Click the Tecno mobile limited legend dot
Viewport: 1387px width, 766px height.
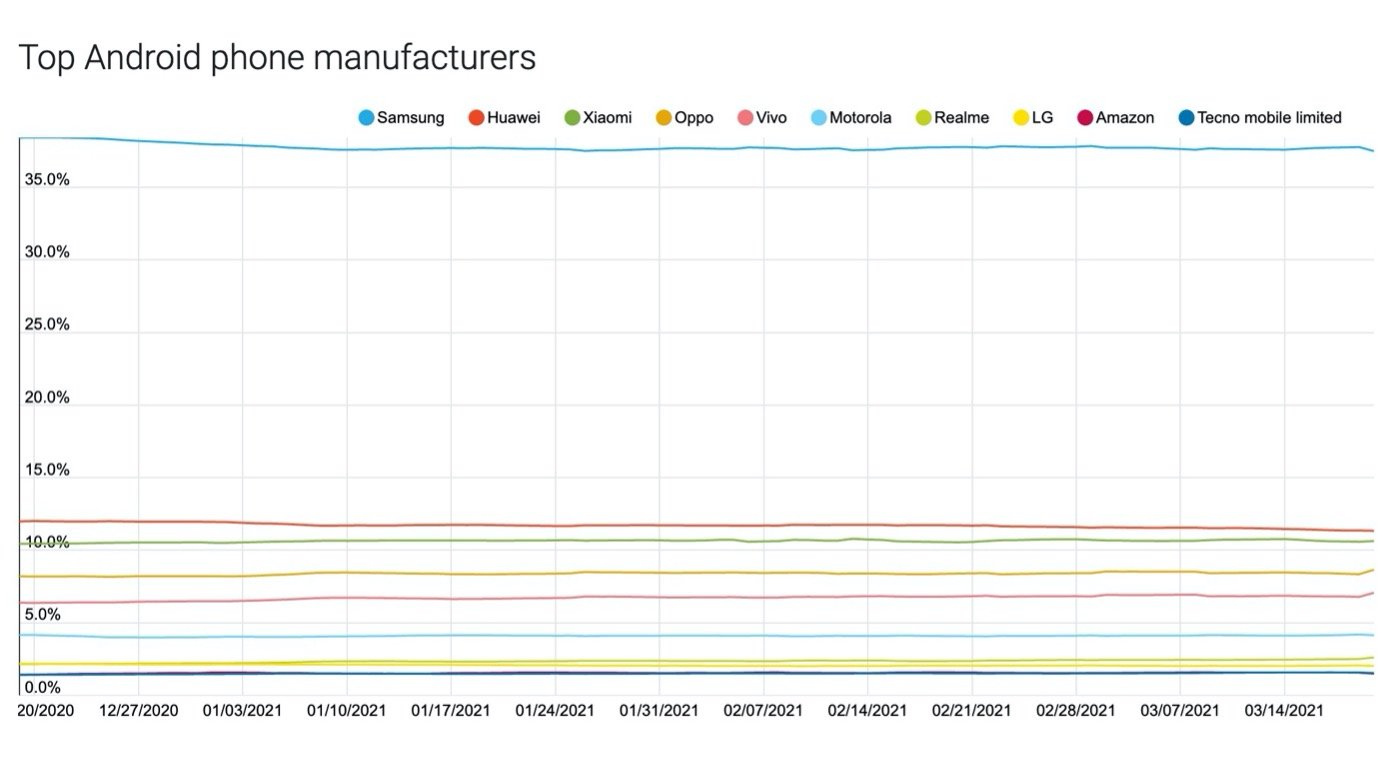1186,118
